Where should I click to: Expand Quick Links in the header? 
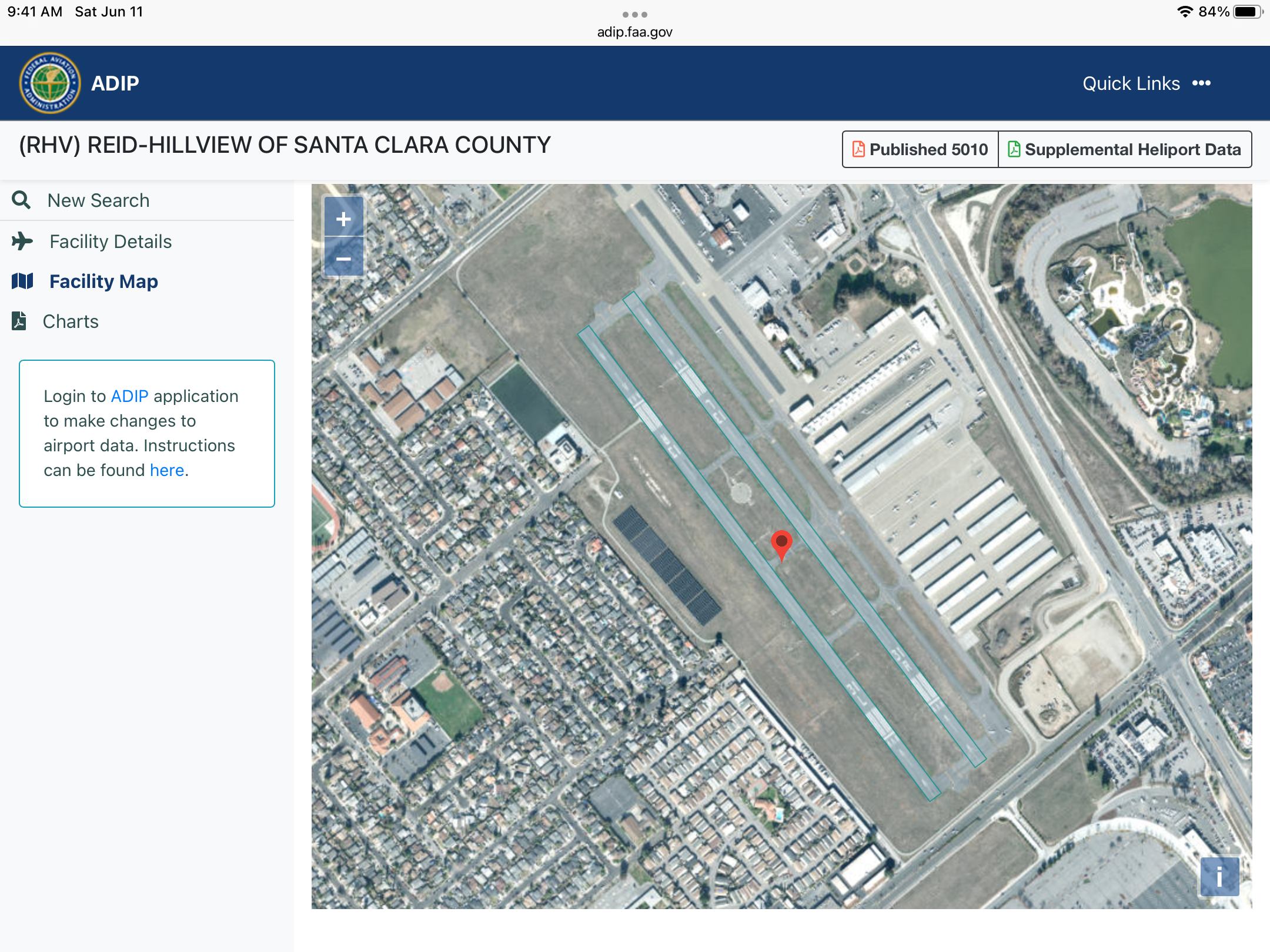[1131, 83]
